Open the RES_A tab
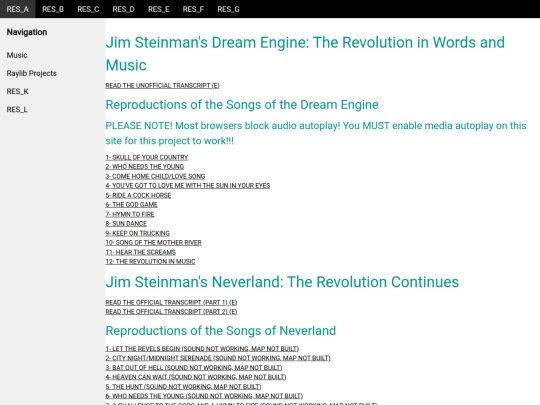This screenshot has height=405, width=540. (18, 9)
